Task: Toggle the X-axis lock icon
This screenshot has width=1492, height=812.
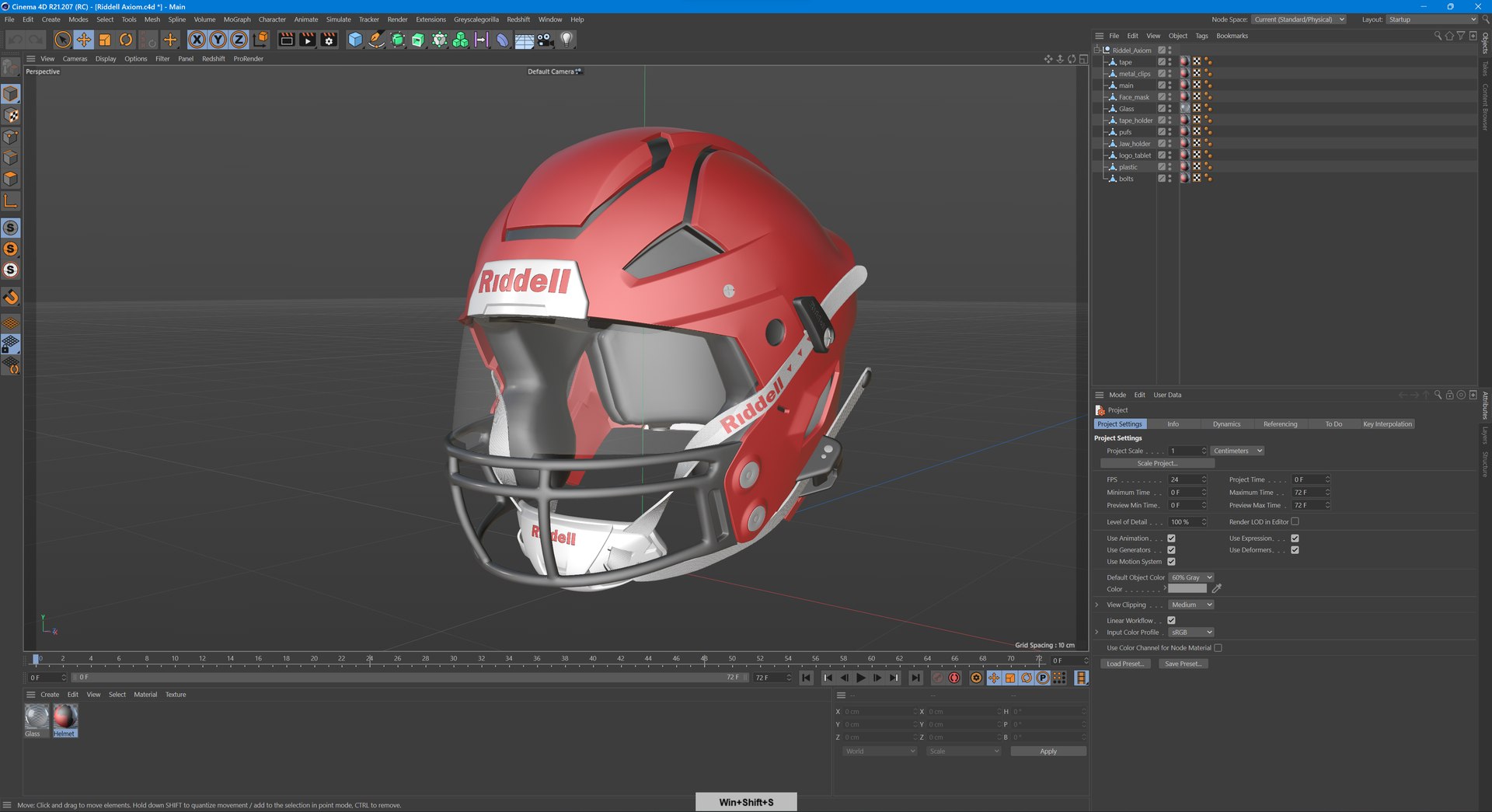Action: 197,40
